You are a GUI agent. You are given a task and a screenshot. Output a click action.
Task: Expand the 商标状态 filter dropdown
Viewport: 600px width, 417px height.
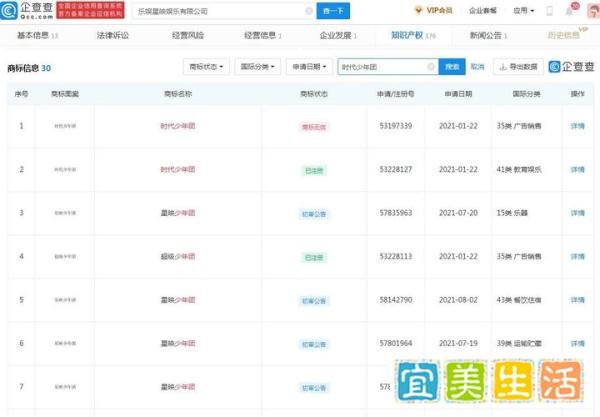coord(206,67)
